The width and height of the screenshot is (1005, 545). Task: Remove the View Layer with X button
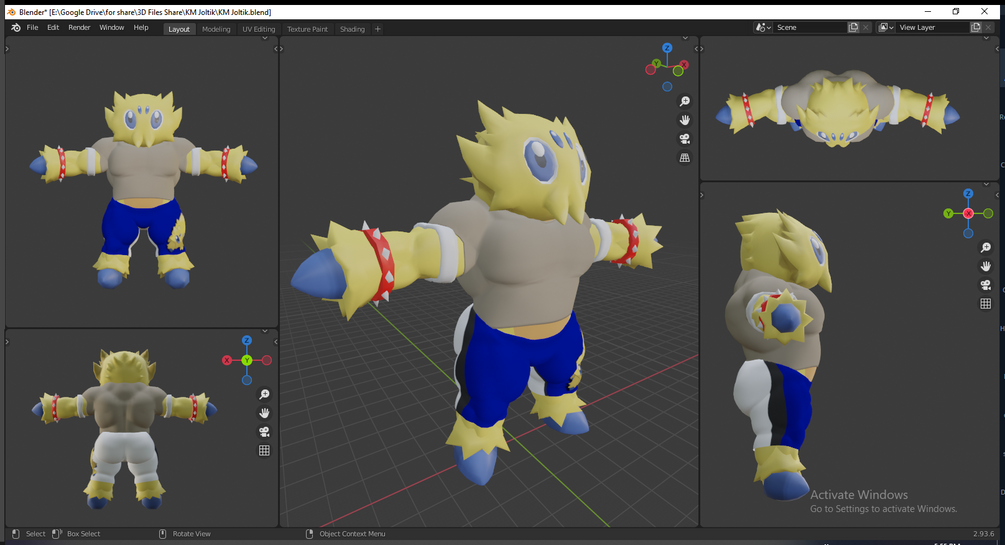(x=988, y=28)
